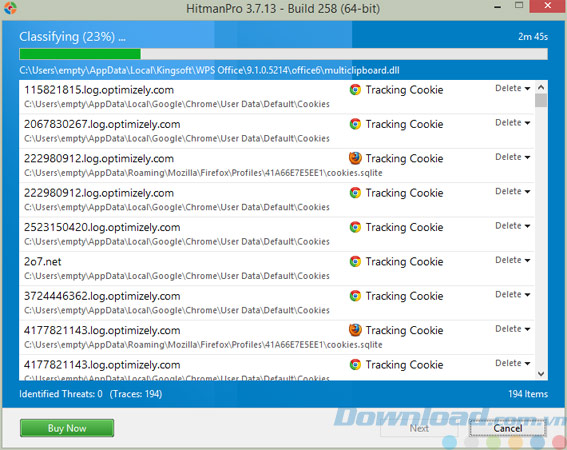This screenshot has height=450, width=567.
Task: Click the results list scrollbar thumb
Action: [541, 100]
